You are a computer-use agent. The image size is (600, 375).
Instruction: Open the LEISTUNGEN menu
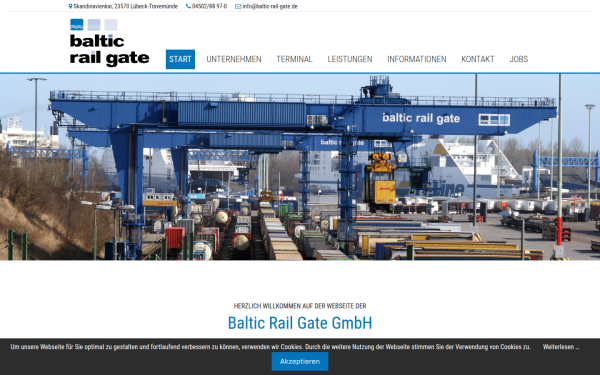pos(350,59)
